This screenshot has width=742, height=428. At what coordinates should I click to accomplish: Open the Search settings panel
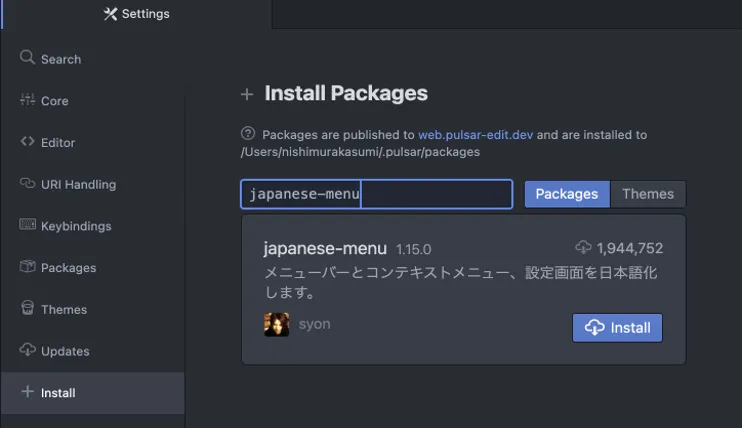click(x=93, y=59)
